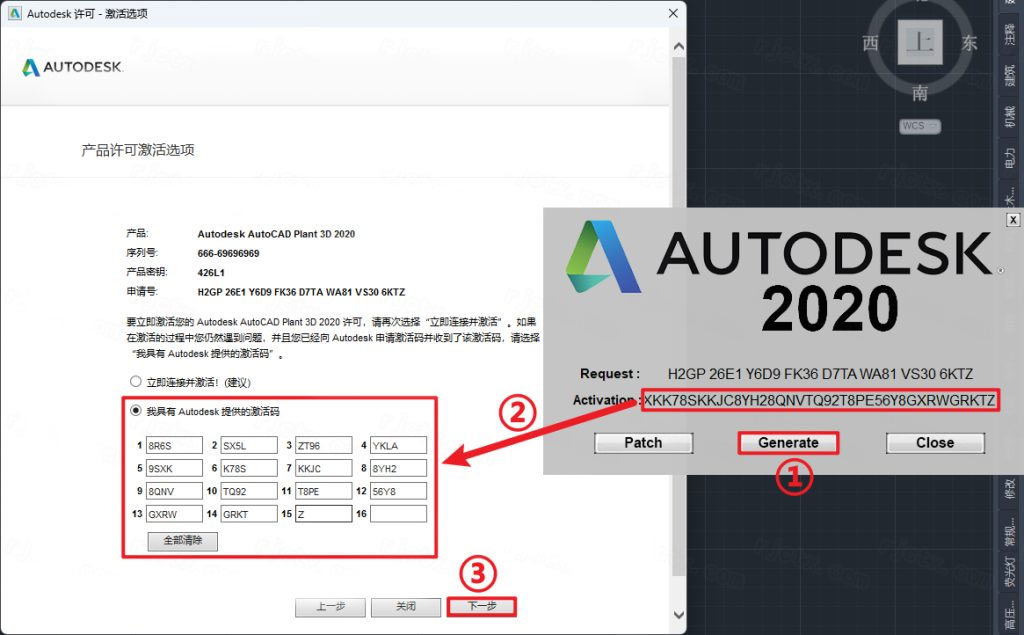1024x635 pixels.
Task: Click activation code field 12 containing 56Y8
Action: pyautogui.click(x=398, y=491)
